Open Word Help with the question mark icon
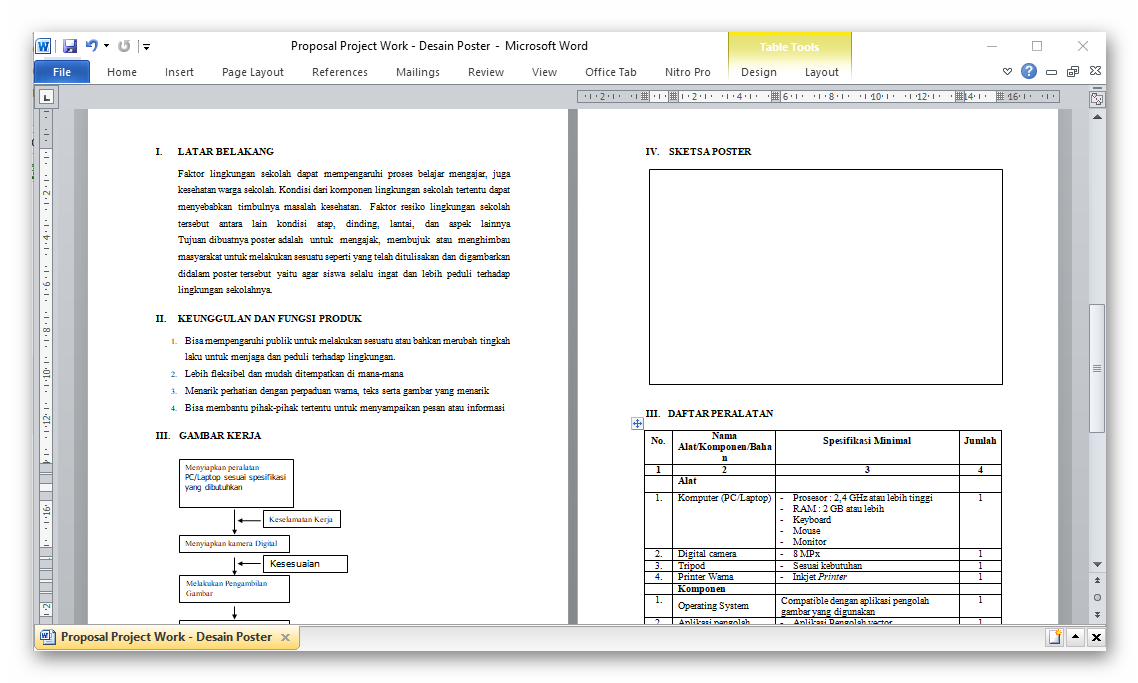The image size is (1138, 683). (1029, 70)
